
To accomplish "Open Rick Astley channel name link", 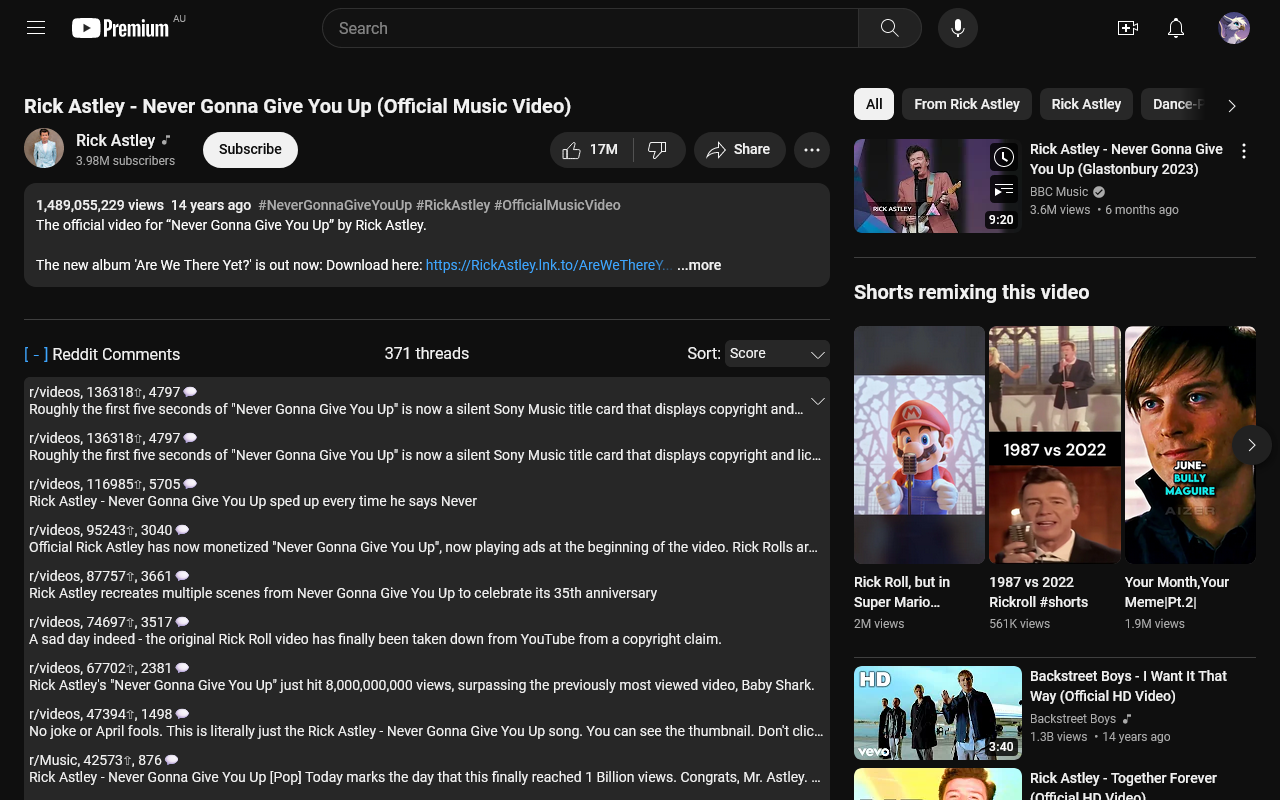I will tap(115, 140).
